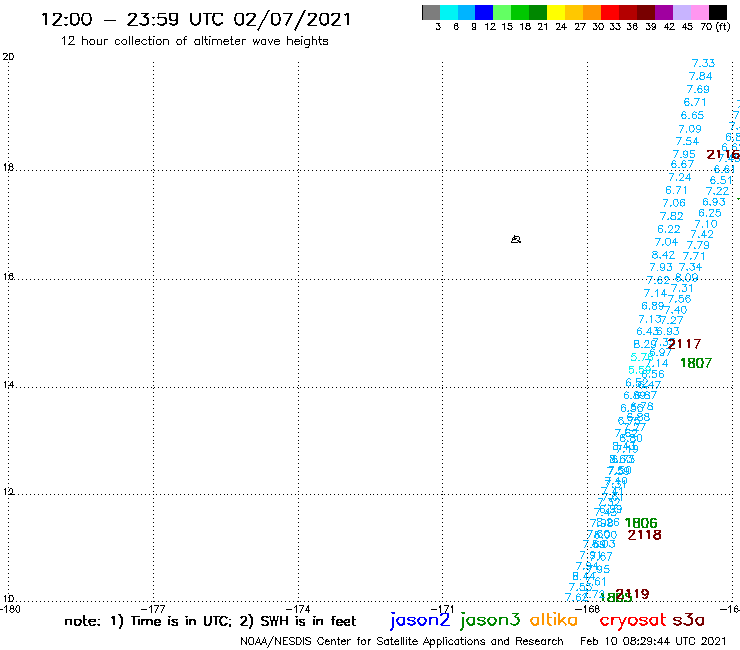Click the wave height value 6.22

pyautogui.click(x=669, y=229)
